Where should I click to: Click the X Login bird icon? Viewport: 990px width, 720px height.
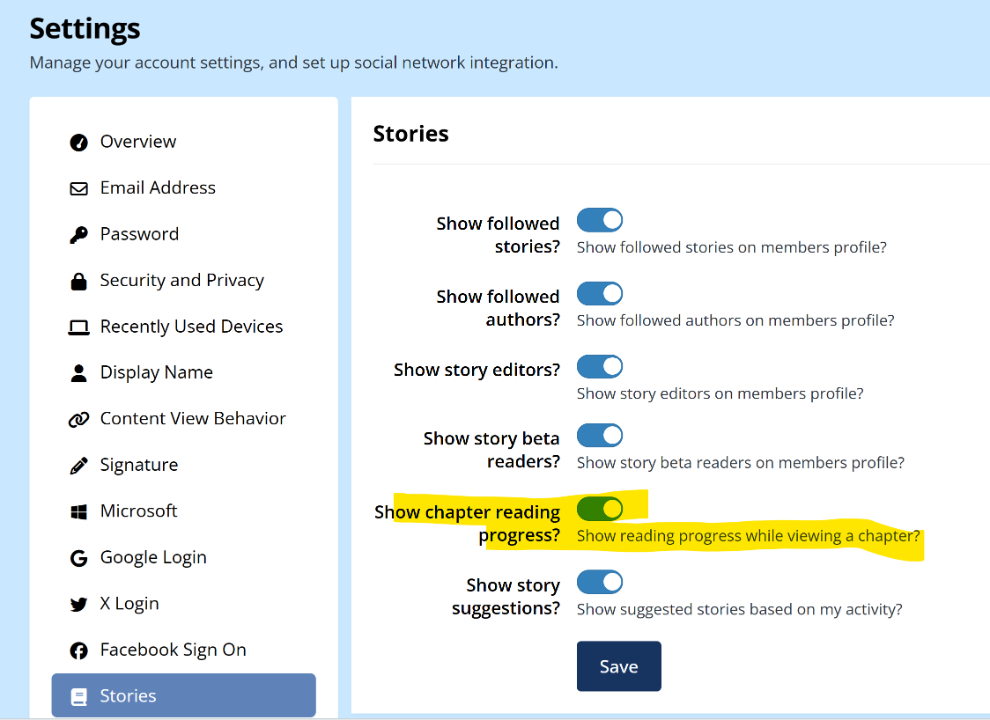pyautogui.click(x=78, y=604)
